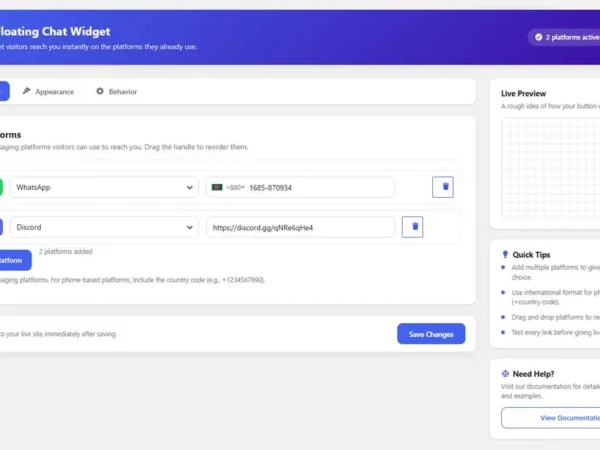Open View Documentation link

click(x=551, y=418)
